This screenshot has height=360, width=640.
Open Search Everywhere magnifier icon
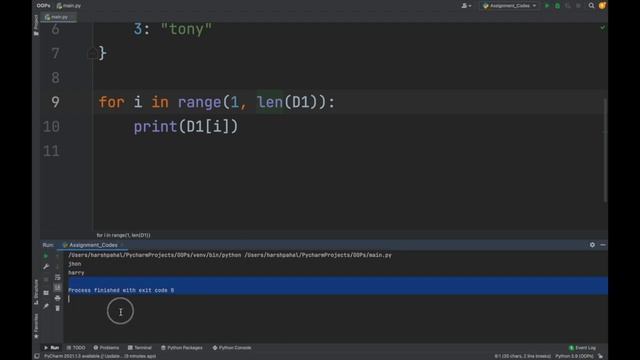[591, 6]
